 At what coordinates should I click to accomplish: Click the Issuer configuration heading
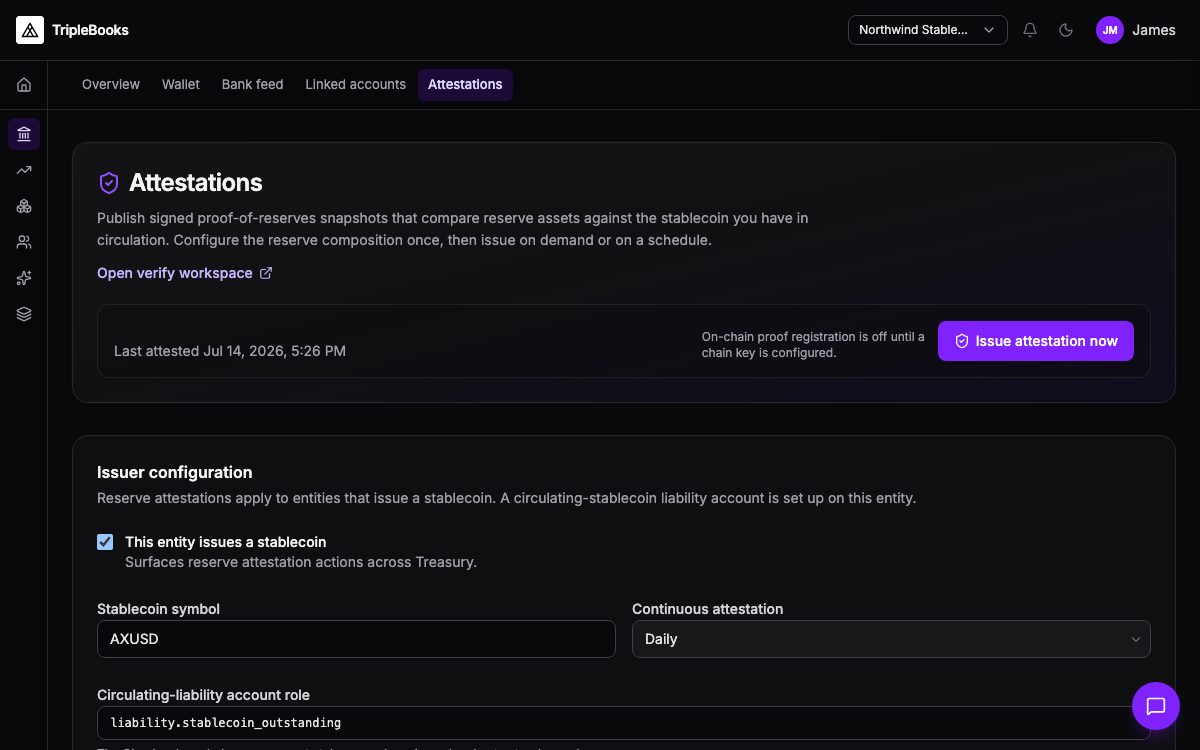click(x=175, y=472)
